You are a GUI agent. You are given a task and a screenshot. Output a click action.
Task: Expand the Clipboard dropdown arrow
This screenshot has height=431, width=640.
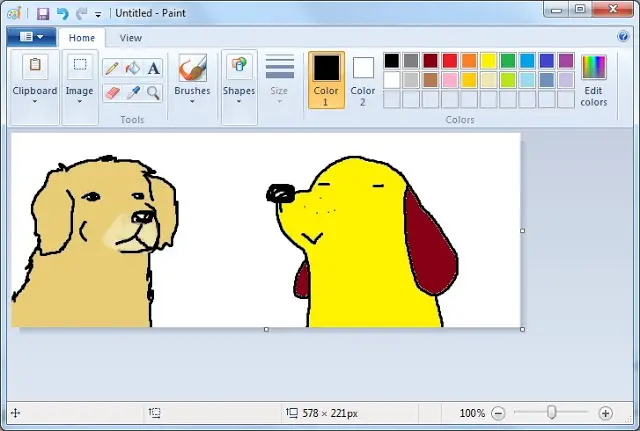35,101
